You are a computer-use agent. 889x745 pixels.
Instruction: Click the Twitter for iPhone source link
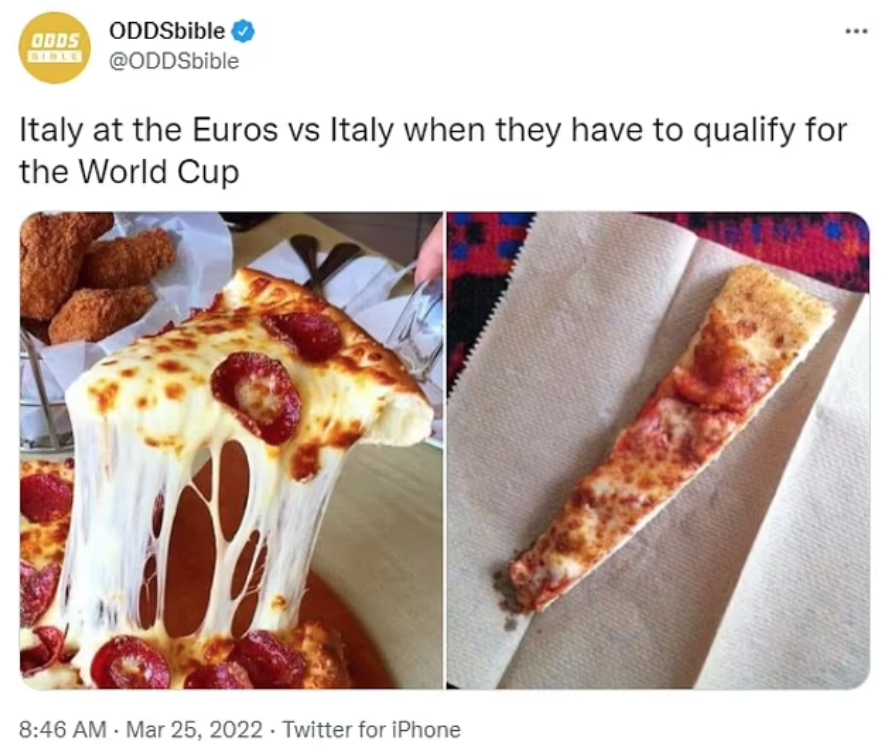pos(371,729)
